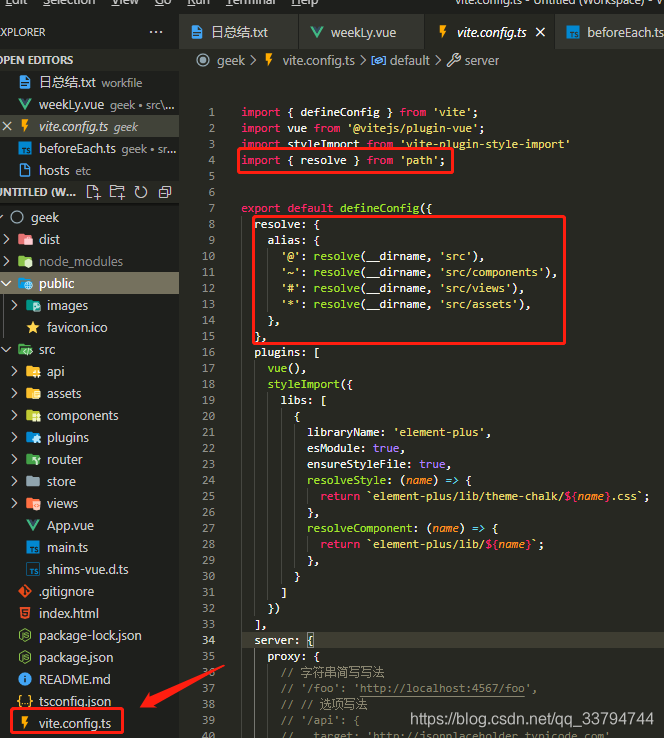Click the braces icon beside tsconfig.json
Viewport: 664px width, 738px height.
pos(25,701)
